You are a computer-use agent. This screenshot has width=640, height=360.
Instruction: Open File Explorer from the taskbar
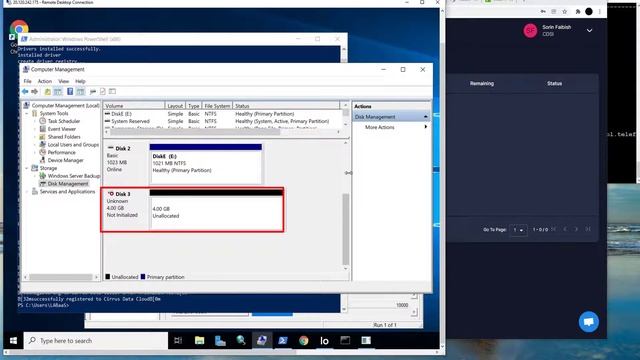(199, 340)
